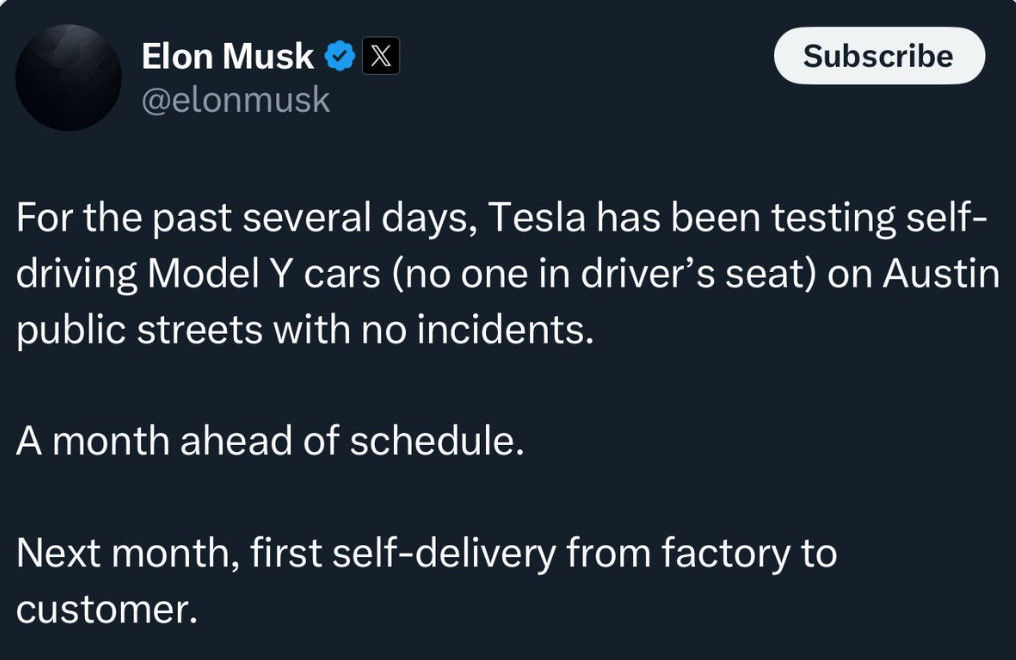
Task: Click the word "Tesla" in the post
Action: click(537, 217)
